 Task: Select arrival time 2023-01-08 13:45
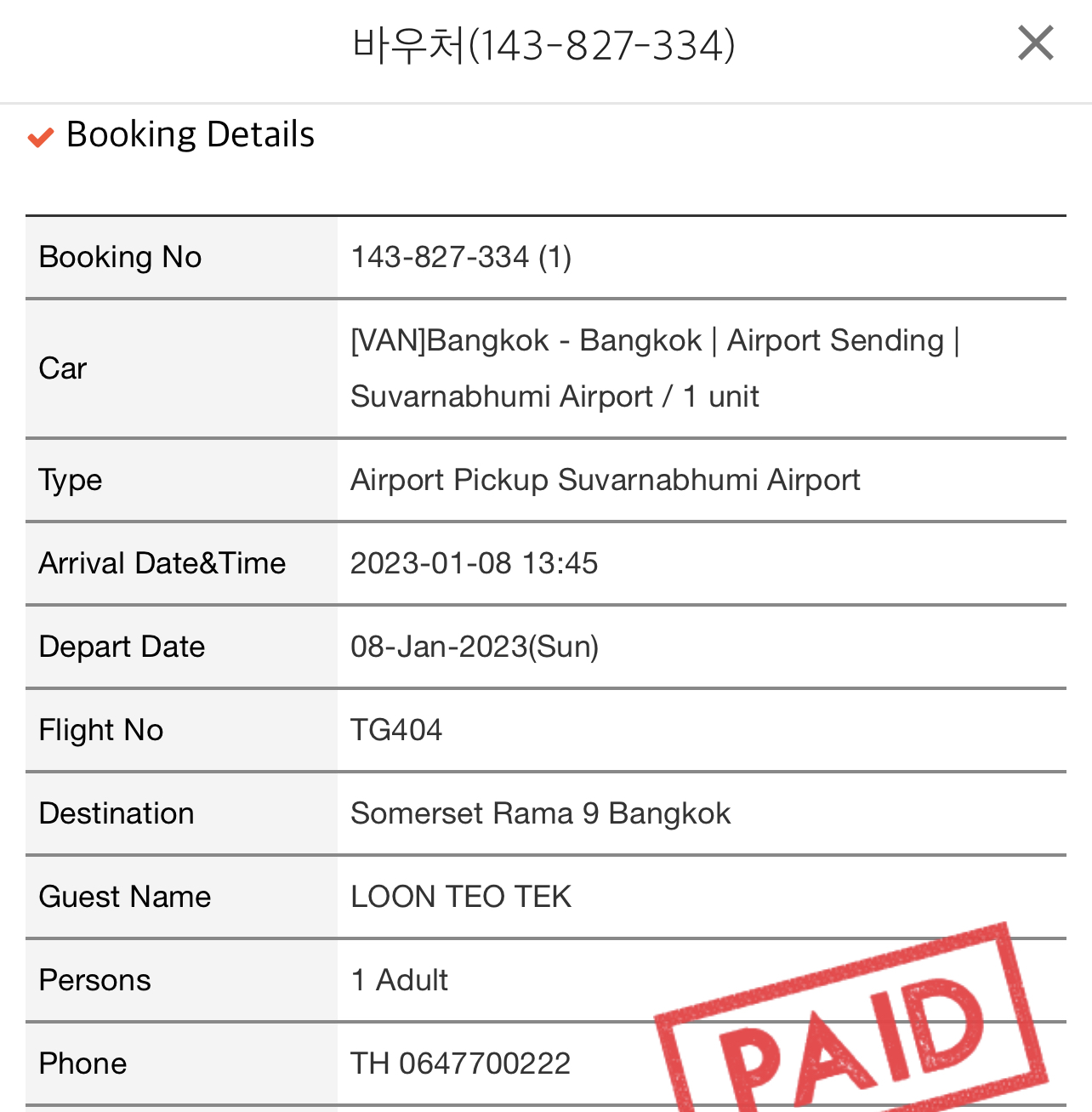click(475, 563)
